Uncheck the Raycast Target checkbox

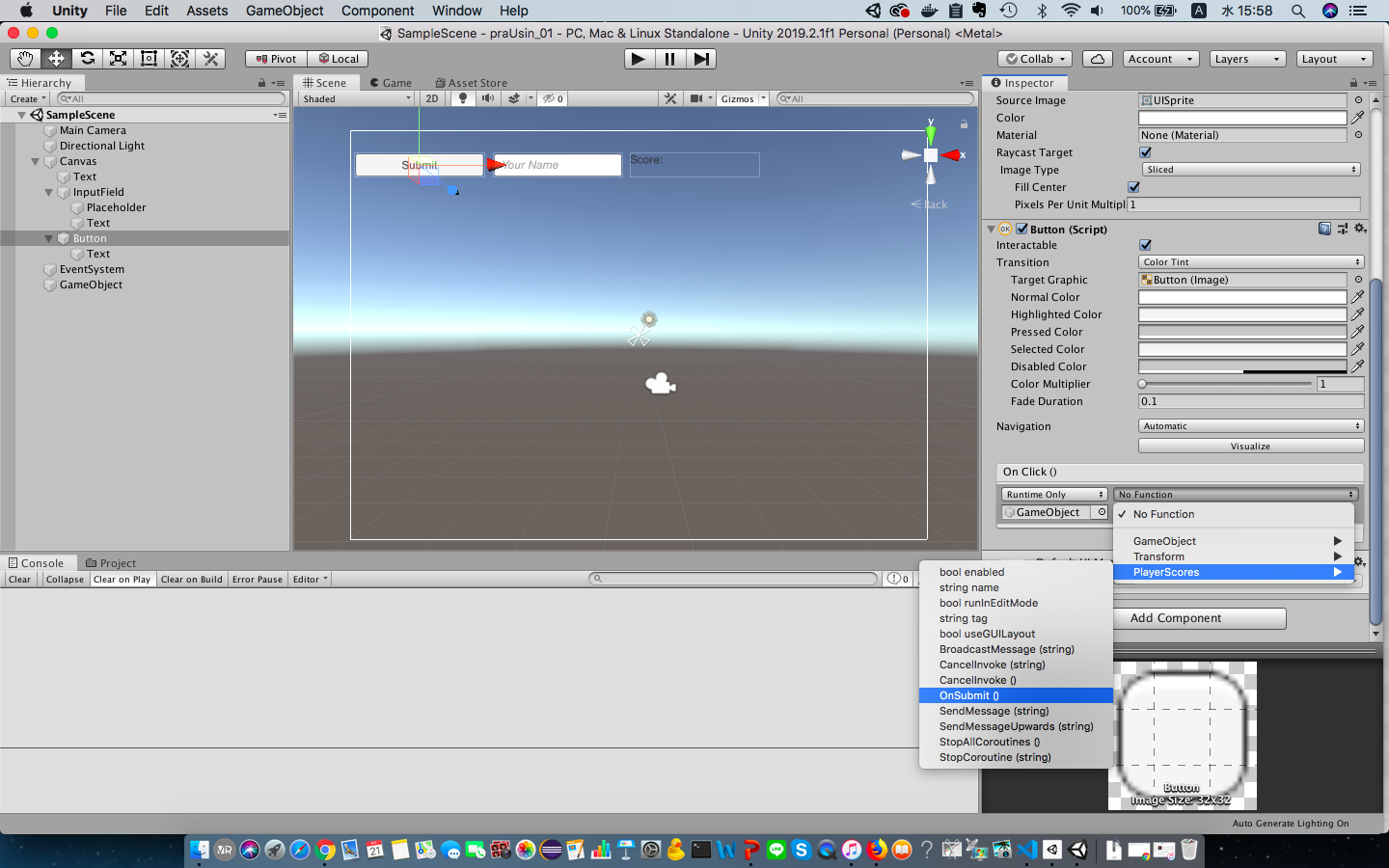point(1145,152)
